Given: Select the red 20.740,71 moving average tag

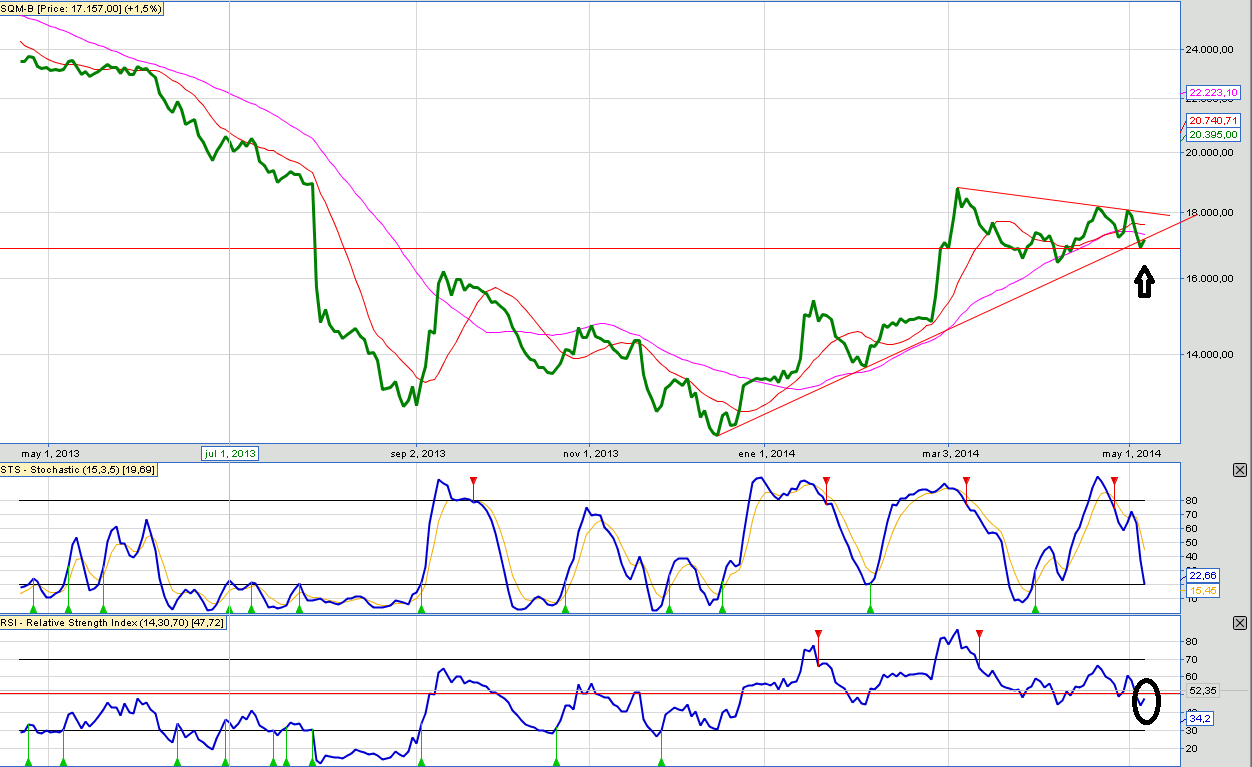Looking at the screenshot, I should [1213, 120].
